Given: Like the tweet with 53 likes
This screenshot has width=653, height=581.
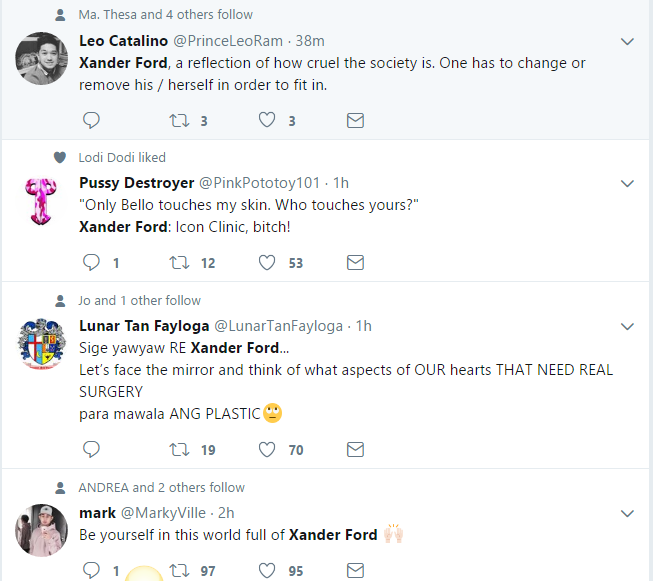Looking at the screenshot, I should pos(267,262).
